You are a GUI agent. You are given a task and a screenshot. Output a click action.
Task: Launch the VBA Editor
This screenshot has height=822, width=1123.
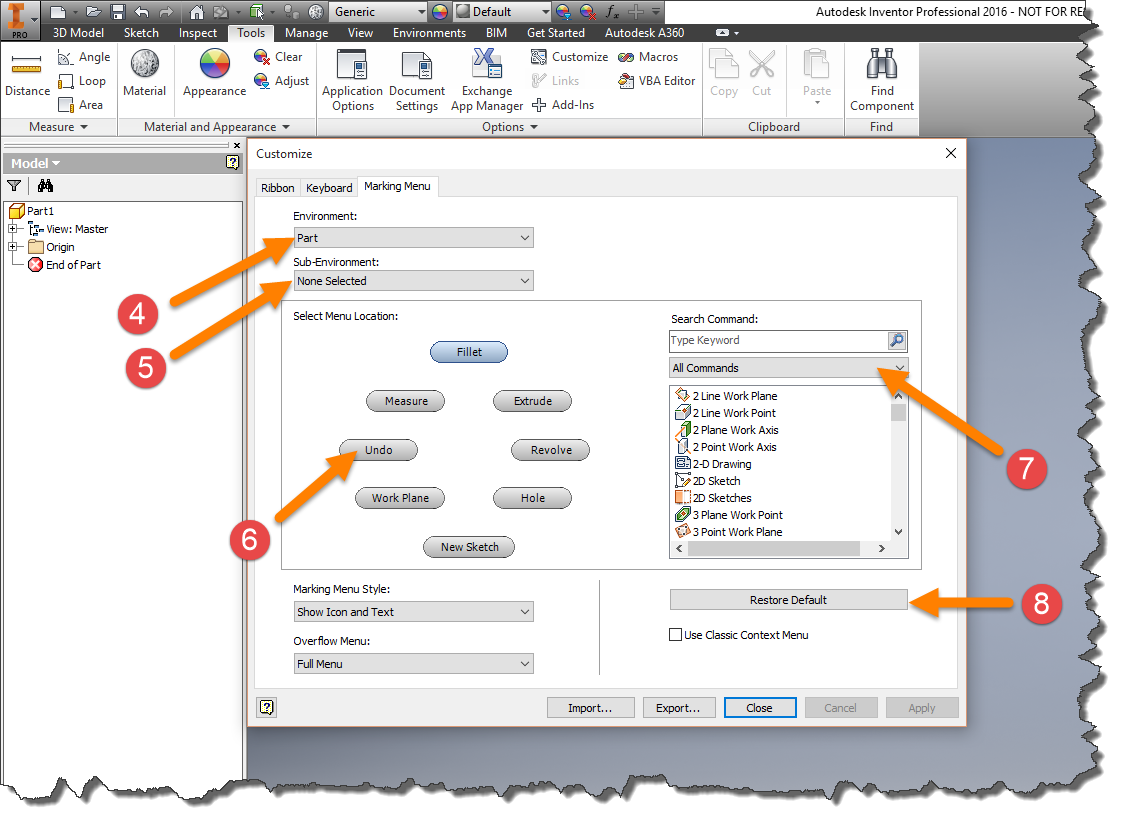click(657, 81)
